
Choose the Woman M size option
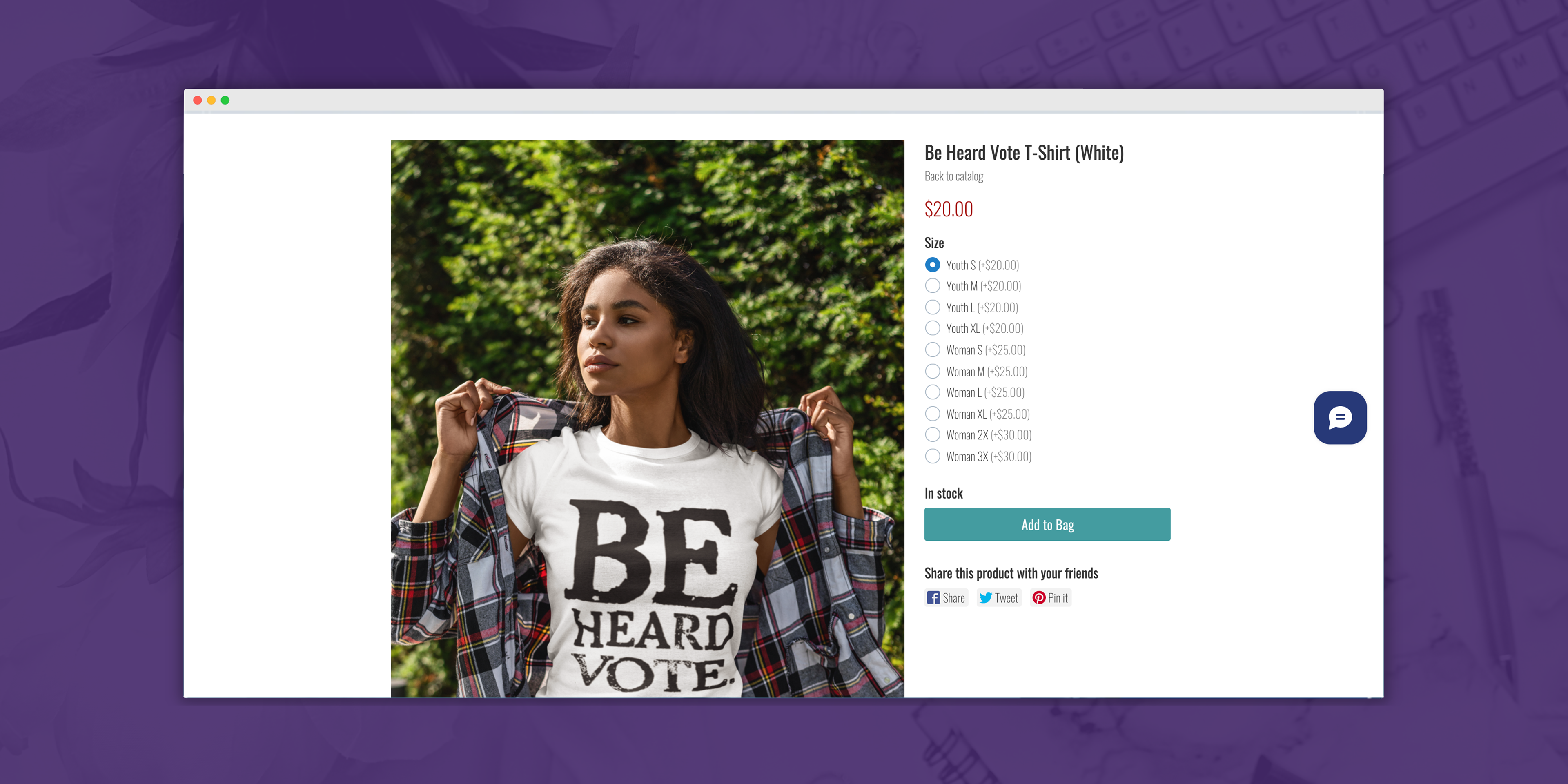pos(932,371)
